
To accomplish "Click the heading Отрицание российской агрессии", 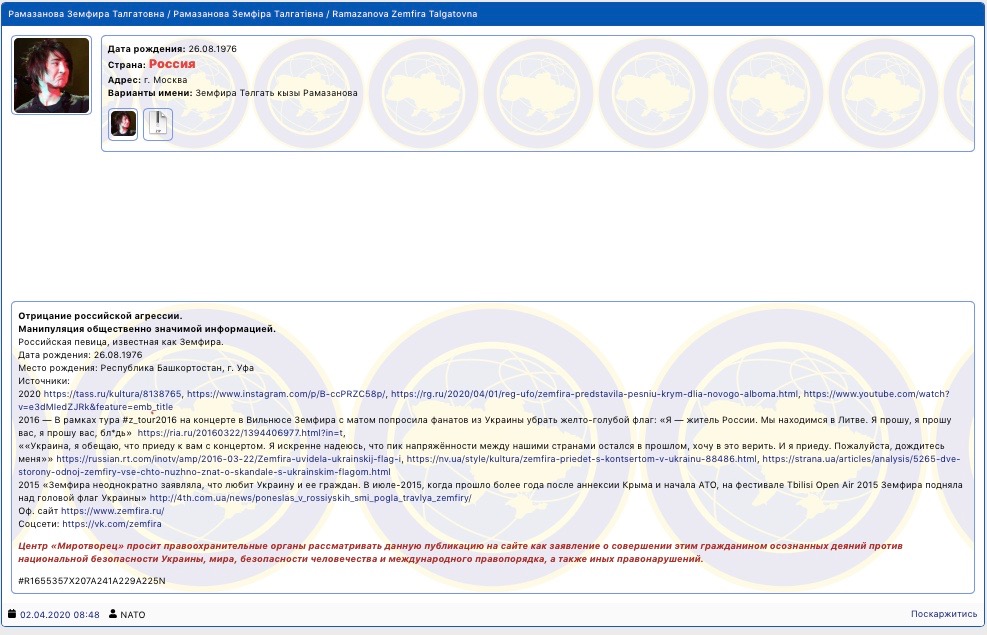I will 100,316.
